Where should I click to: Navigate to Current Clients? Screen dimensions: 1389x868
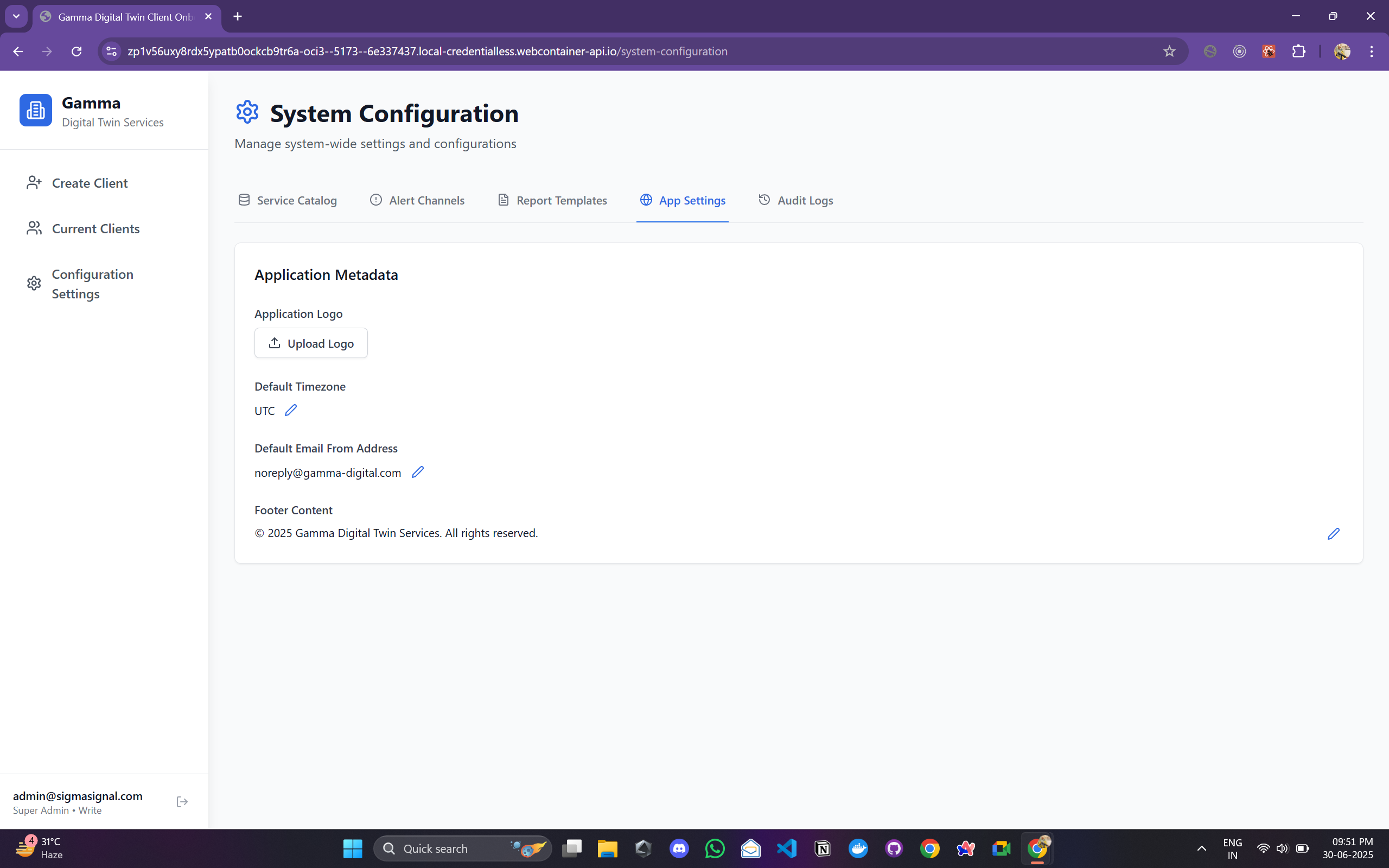click(x=95, y=228)
